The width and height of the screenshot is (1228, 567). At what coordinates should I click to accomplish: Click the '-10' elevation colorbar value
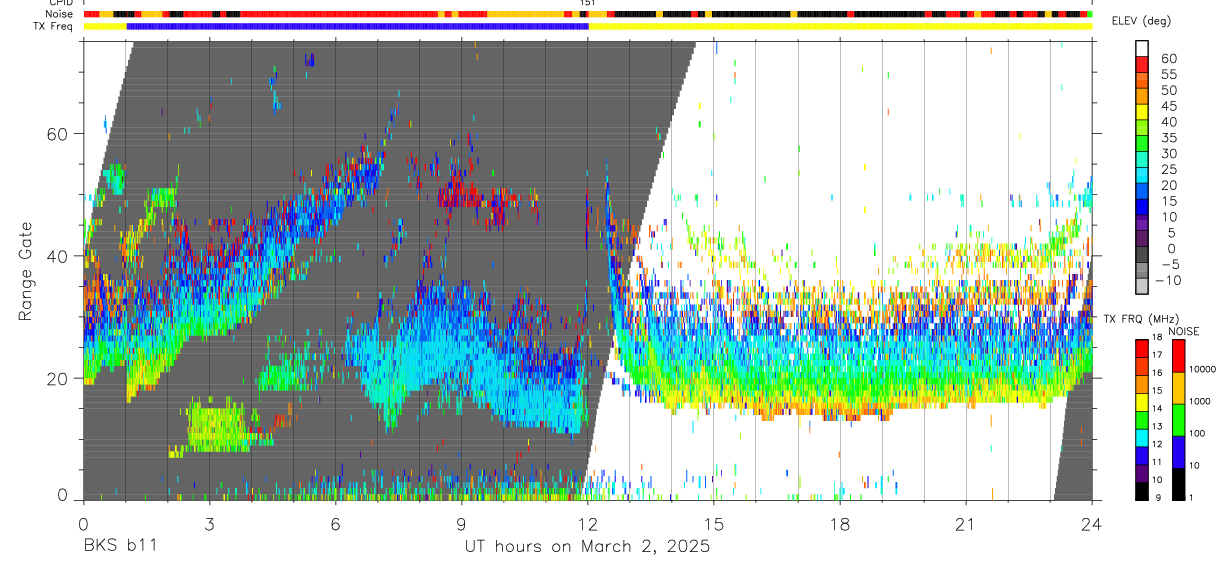pyautogui.click(x=1170, y=280)
